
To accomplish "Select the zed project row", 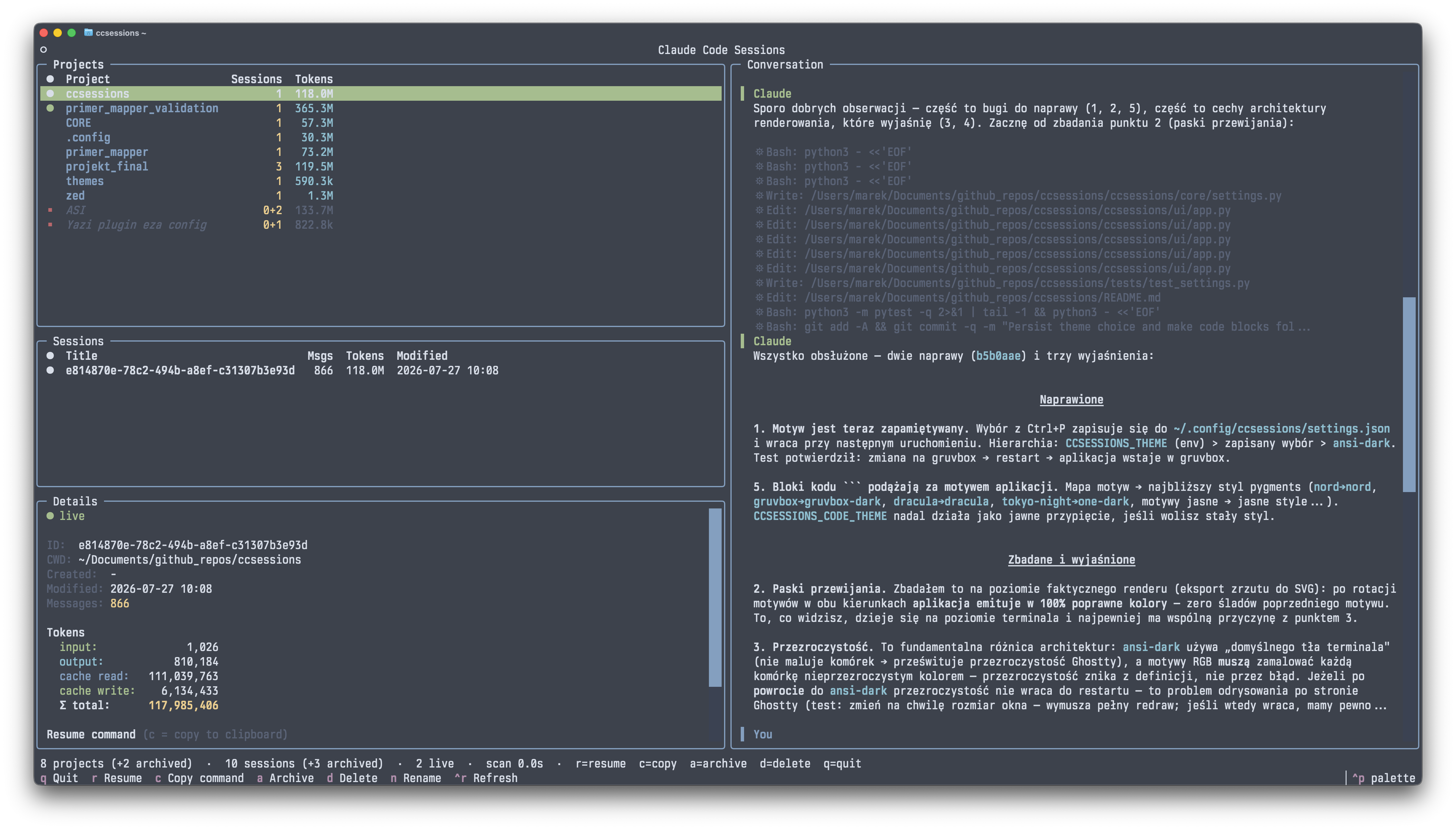I will pyautogui.click(x=381, y=196).
